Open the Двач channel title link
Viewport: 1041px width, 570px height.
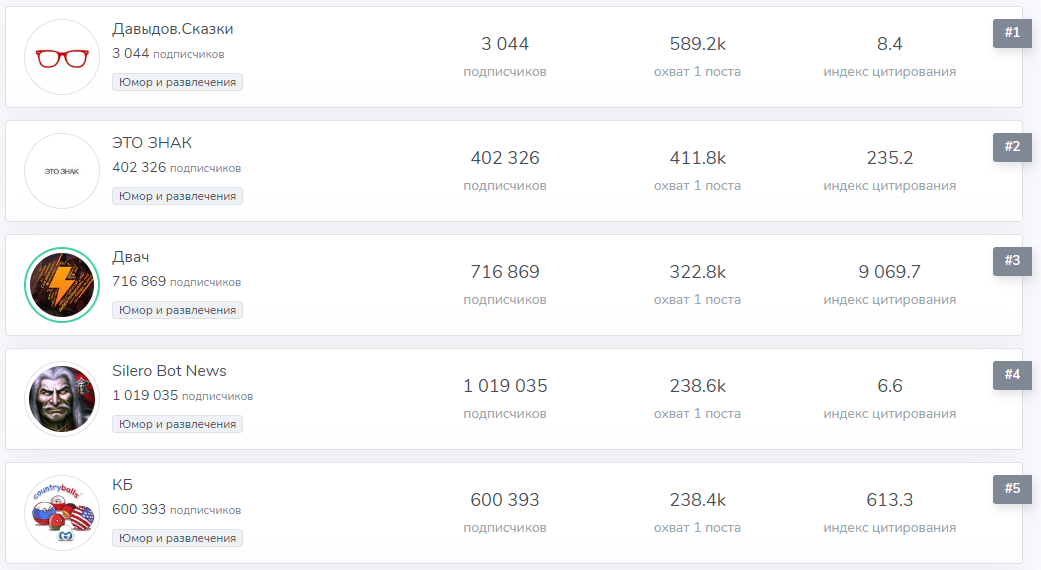pyautogui.click(x=131, y=257)
